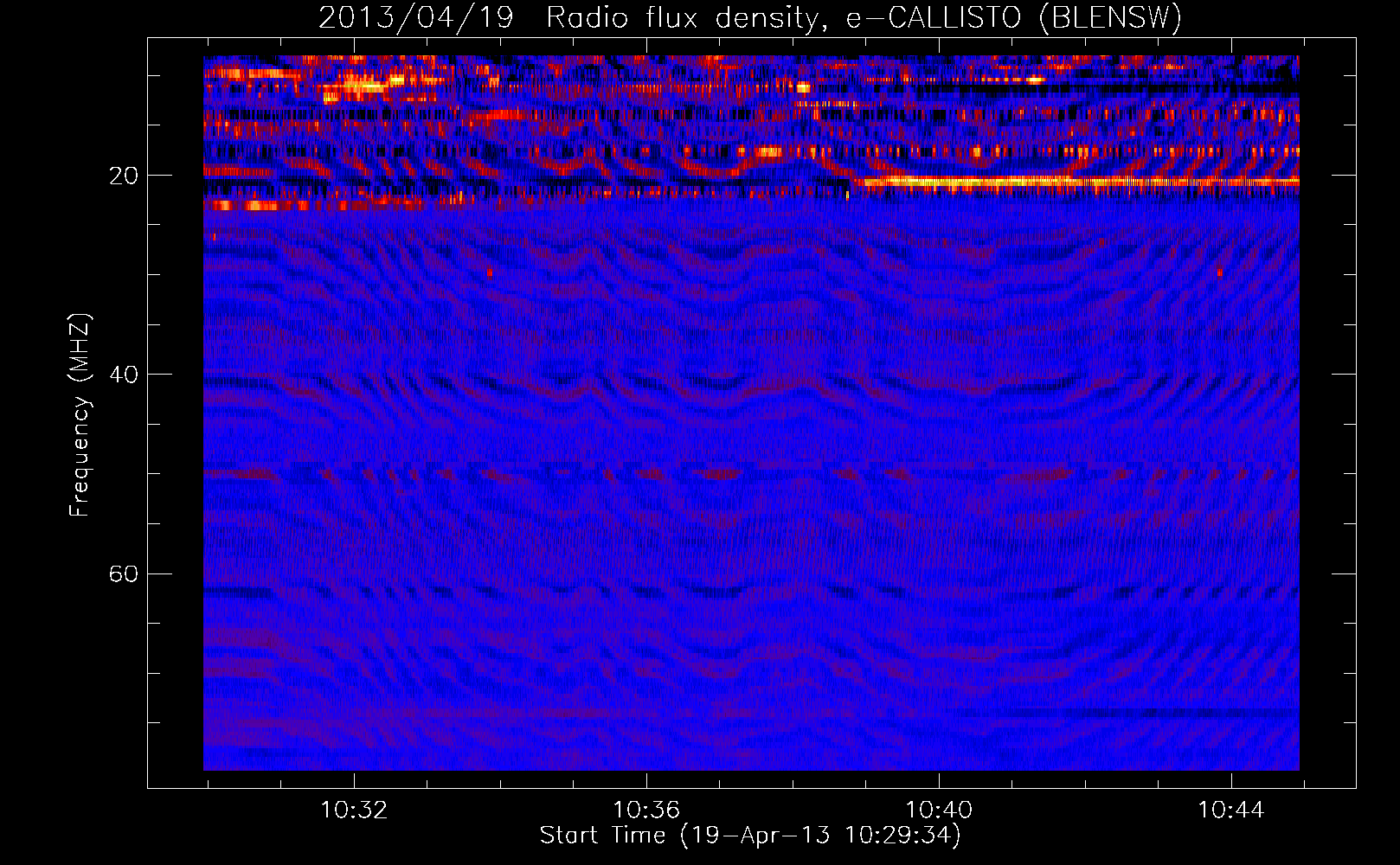Click the 'Frequency (MHZ)' axis label
Image resolution: width=1400 pixels, height=865 pixels.
pyautogui.click(x=80, y=415)
